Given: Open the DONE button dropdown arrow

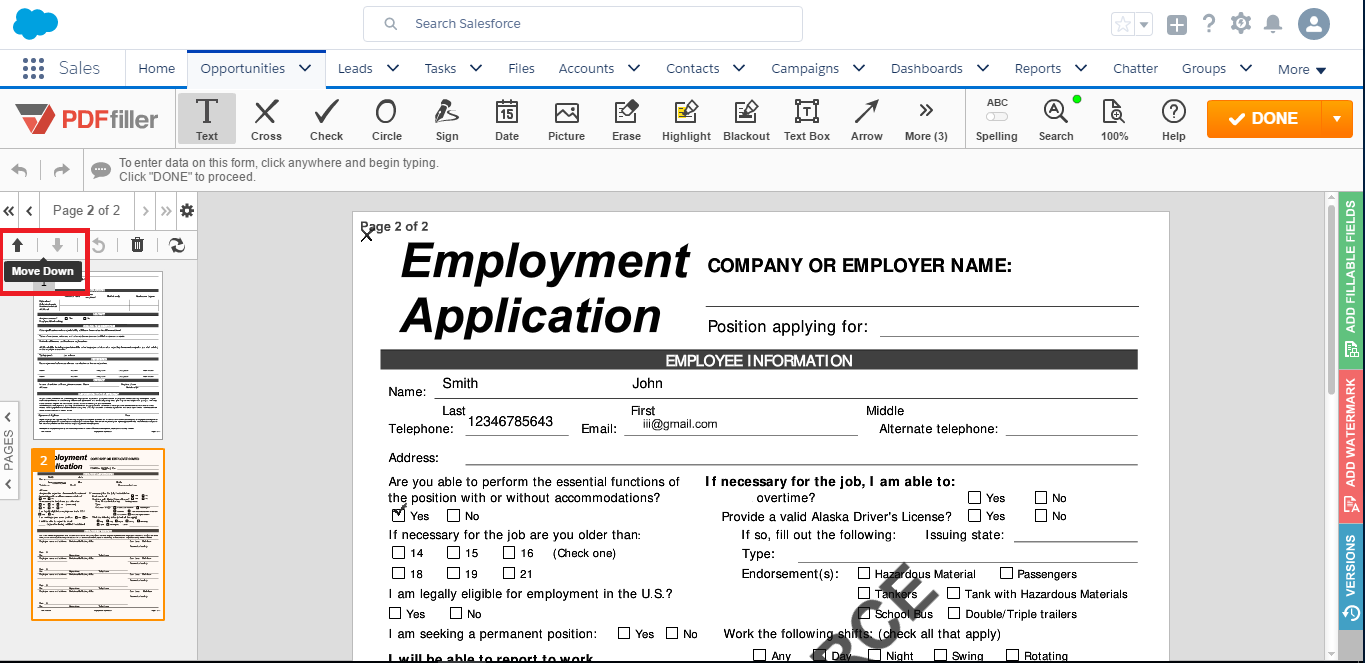Looking at the screenshot, I should click(x=1337, y=118).
